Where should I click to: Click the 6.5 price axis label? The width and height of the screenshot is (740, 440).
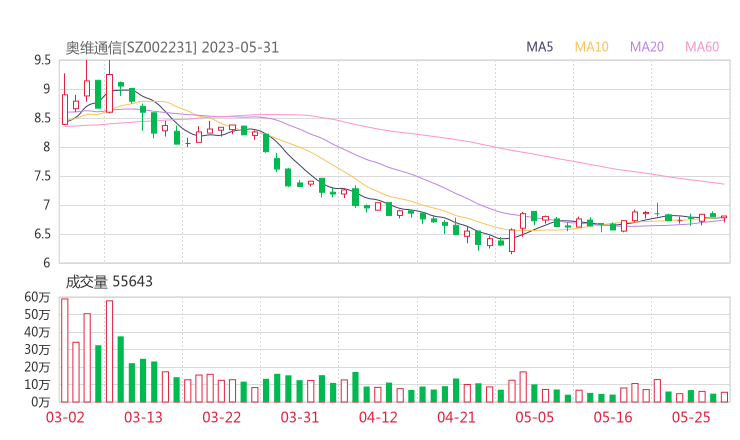click(42, 234)
